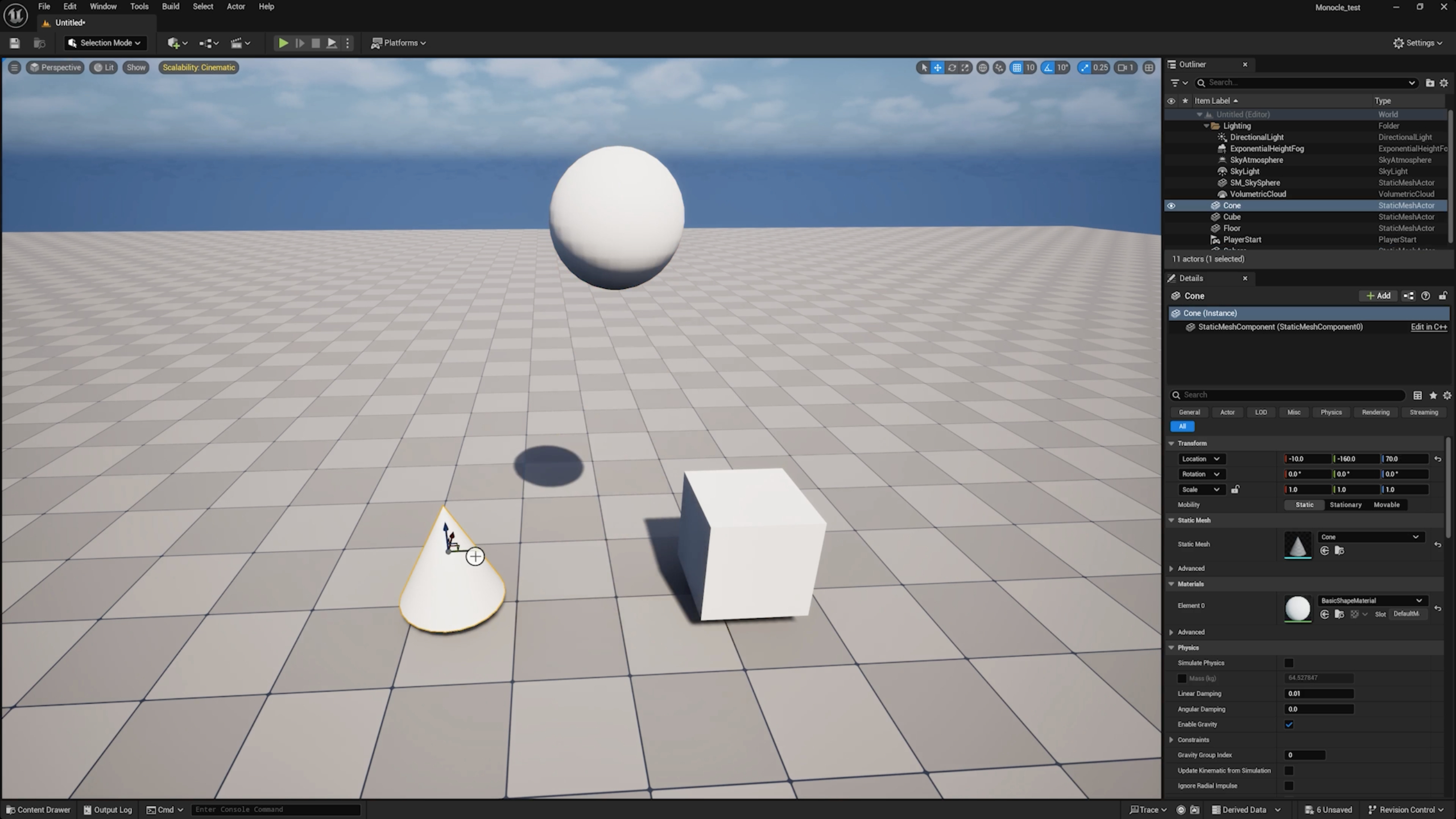Click the BasicShapeMaterial thumbnail sphere

point(1297,609)
